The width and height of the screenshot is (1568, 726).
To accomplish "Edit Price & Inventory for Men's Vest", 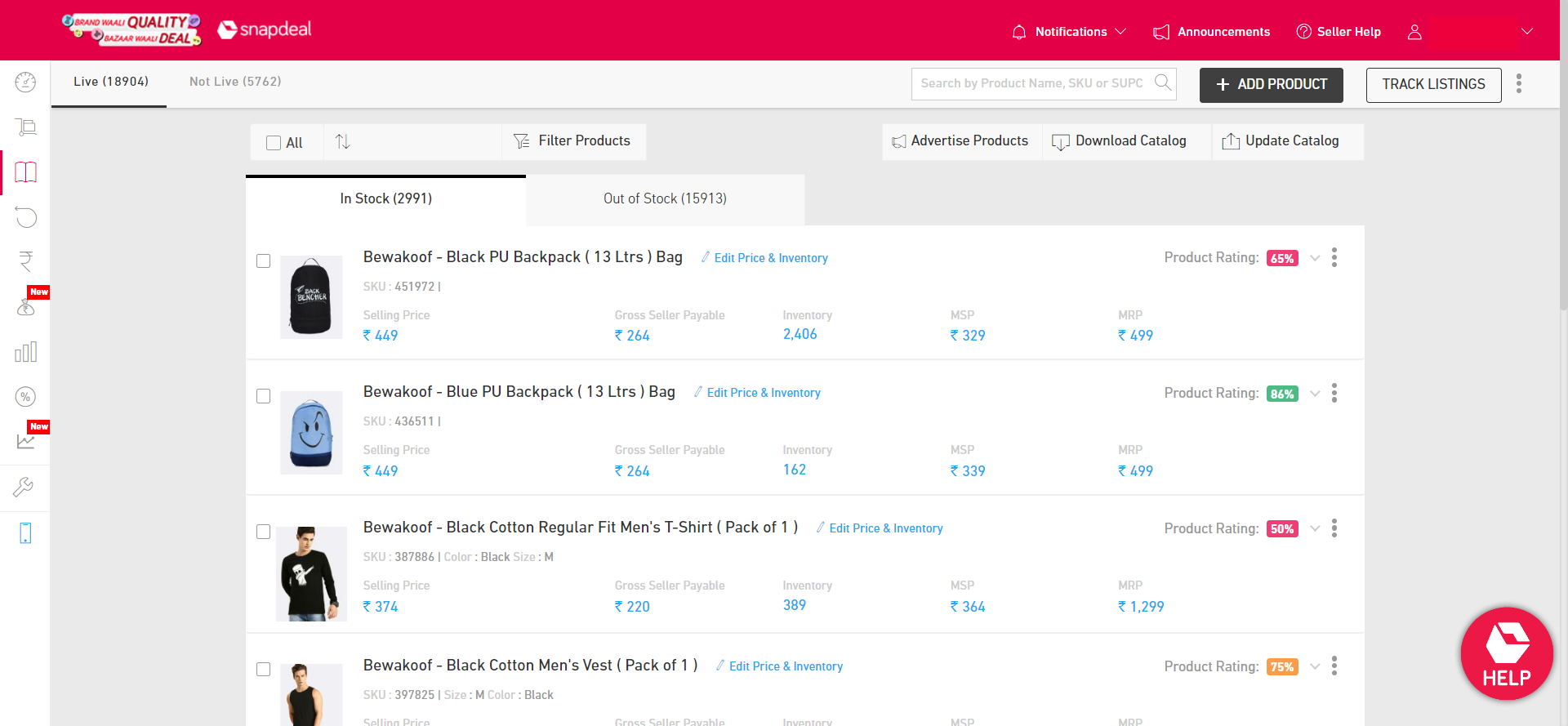I will 779,666.
